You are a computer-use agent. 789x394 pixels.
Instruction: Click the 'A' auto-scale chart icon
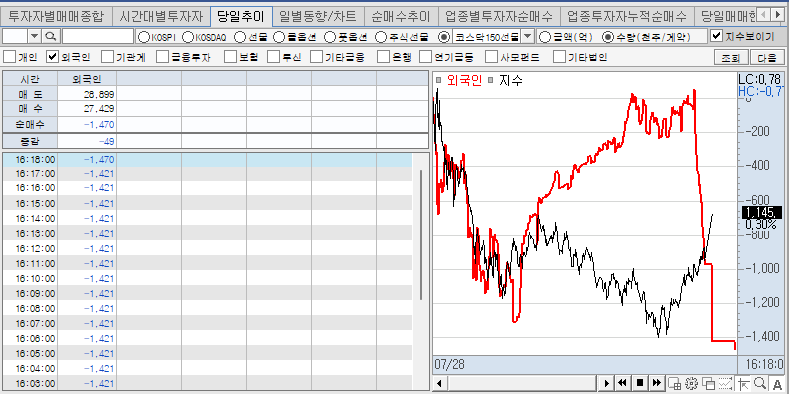(776, 383)
